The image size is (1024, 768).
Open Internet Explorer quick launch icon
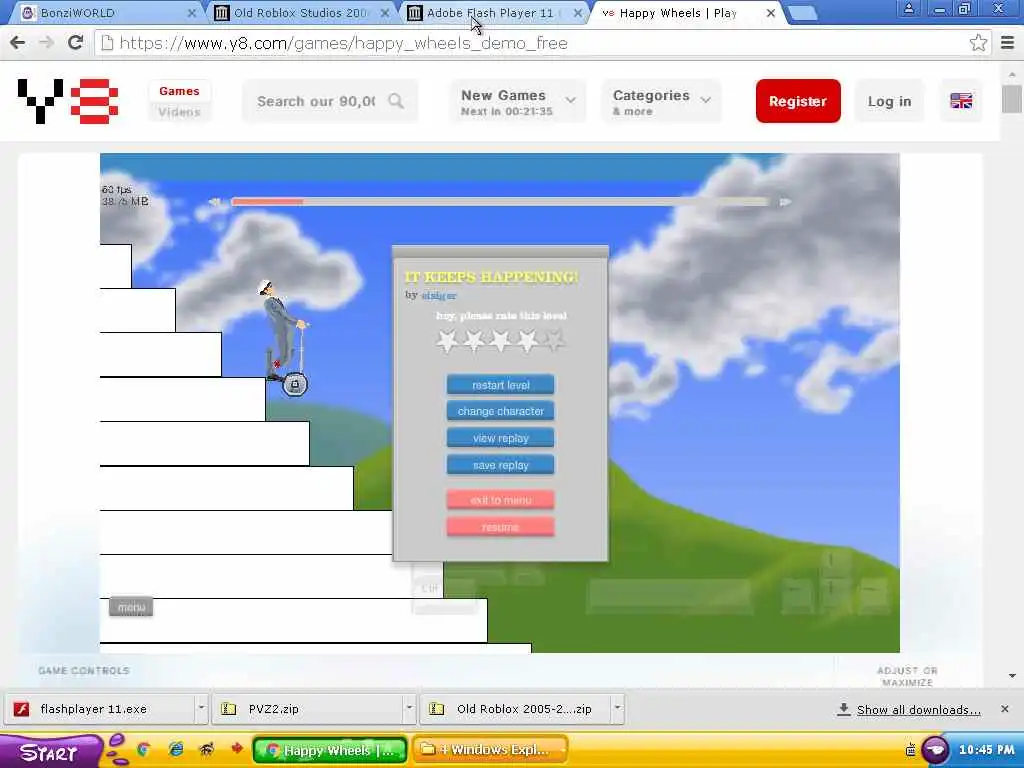[176, 749]
